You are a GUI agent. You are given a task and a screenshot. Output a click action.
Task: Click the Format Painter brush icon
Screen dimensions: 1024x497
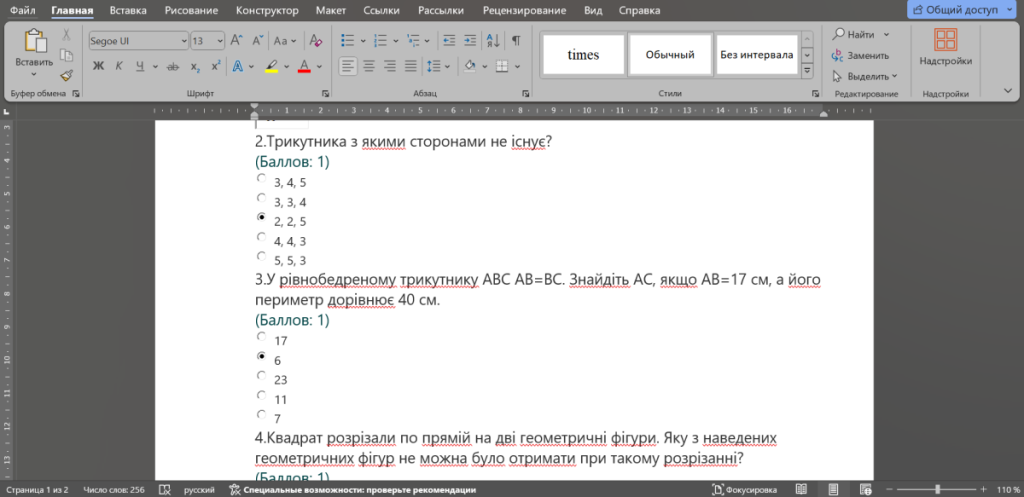point(65,75)
